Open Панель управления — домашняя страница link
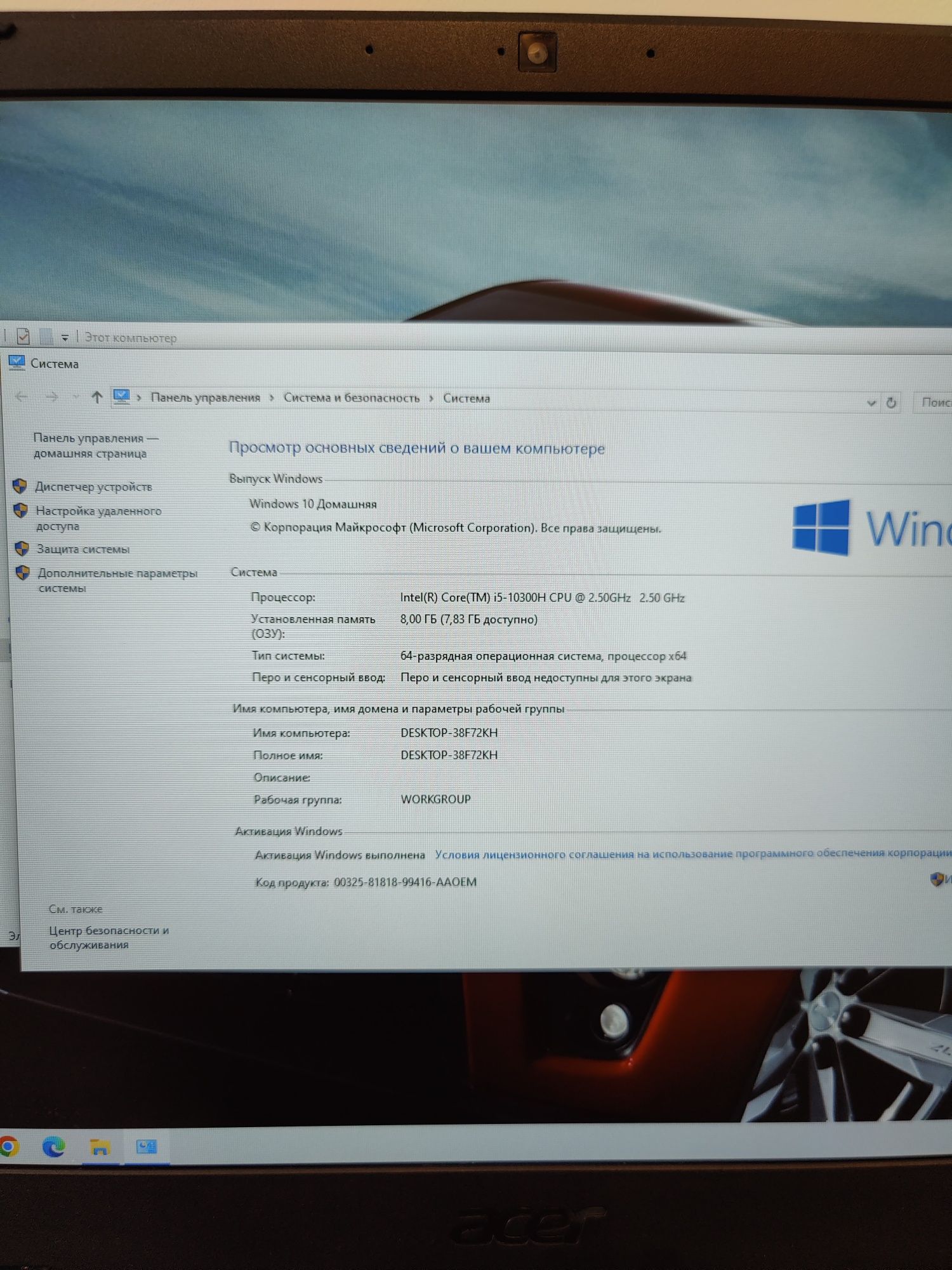The image size is (952, 1270). click(95, 445)
